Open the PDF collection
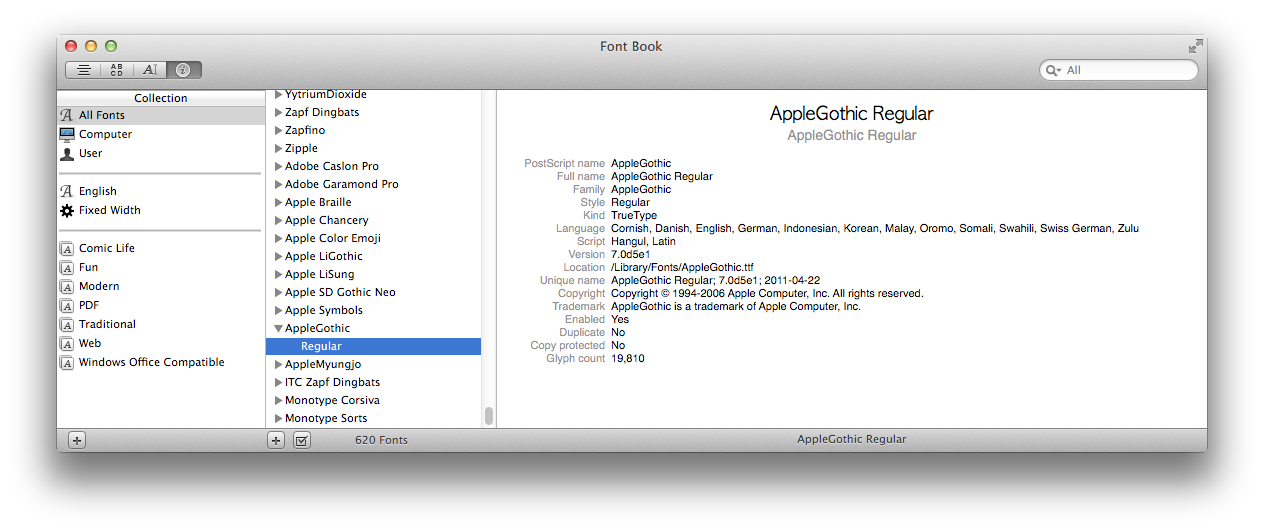The height and width of the screenshot is (531, 1264). [161, 305]
